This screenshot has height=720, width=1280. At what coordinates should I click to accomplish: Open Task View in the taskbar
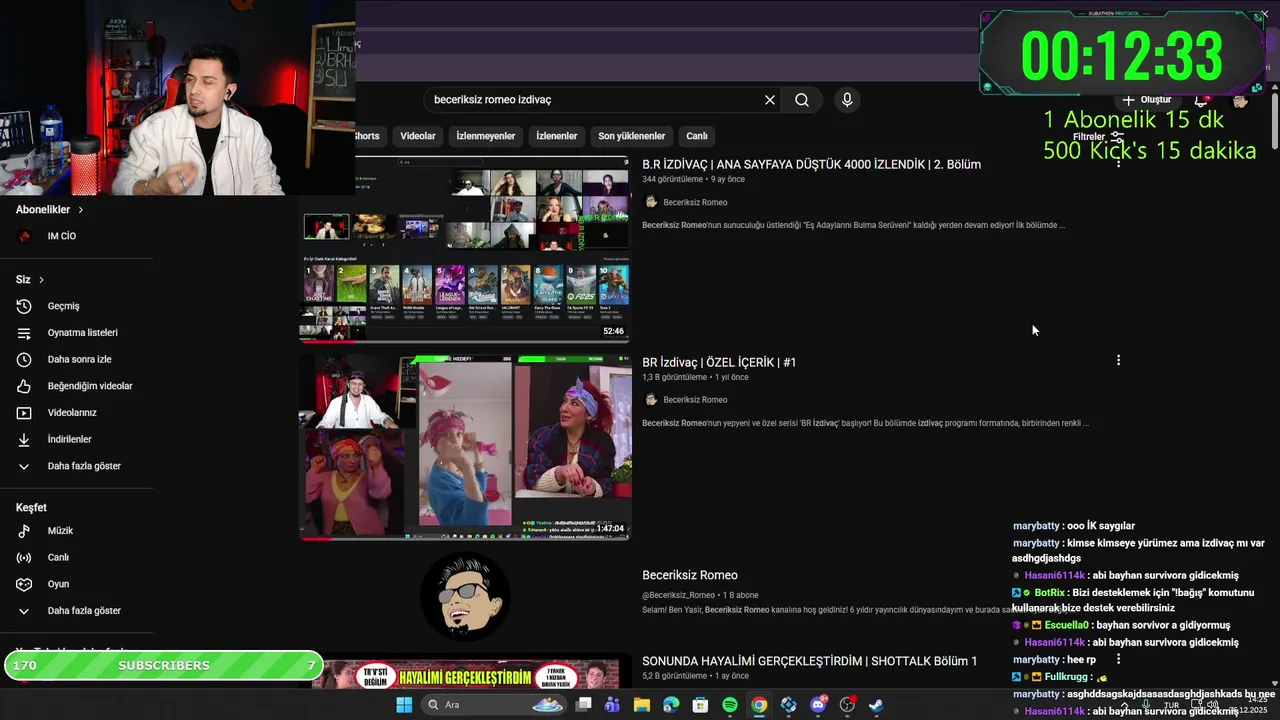pos(583,705)
